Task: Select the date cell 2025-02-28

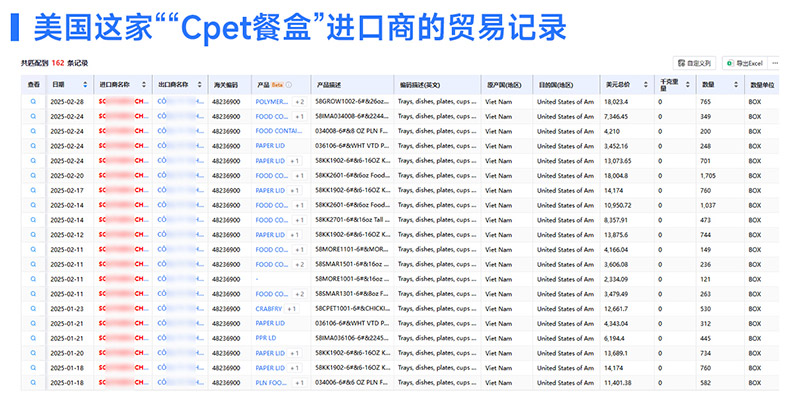Action: tap(67, 102)
